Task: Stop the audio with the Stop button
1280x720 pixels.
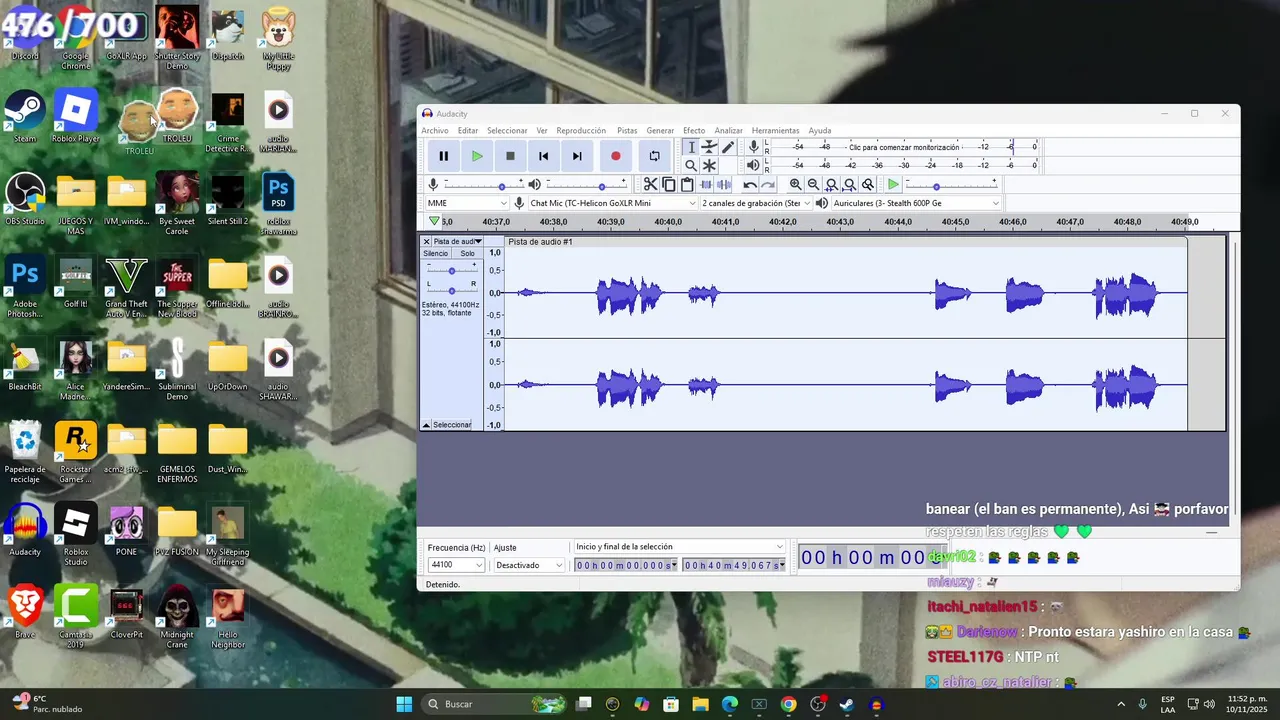Action: [510, 156]
